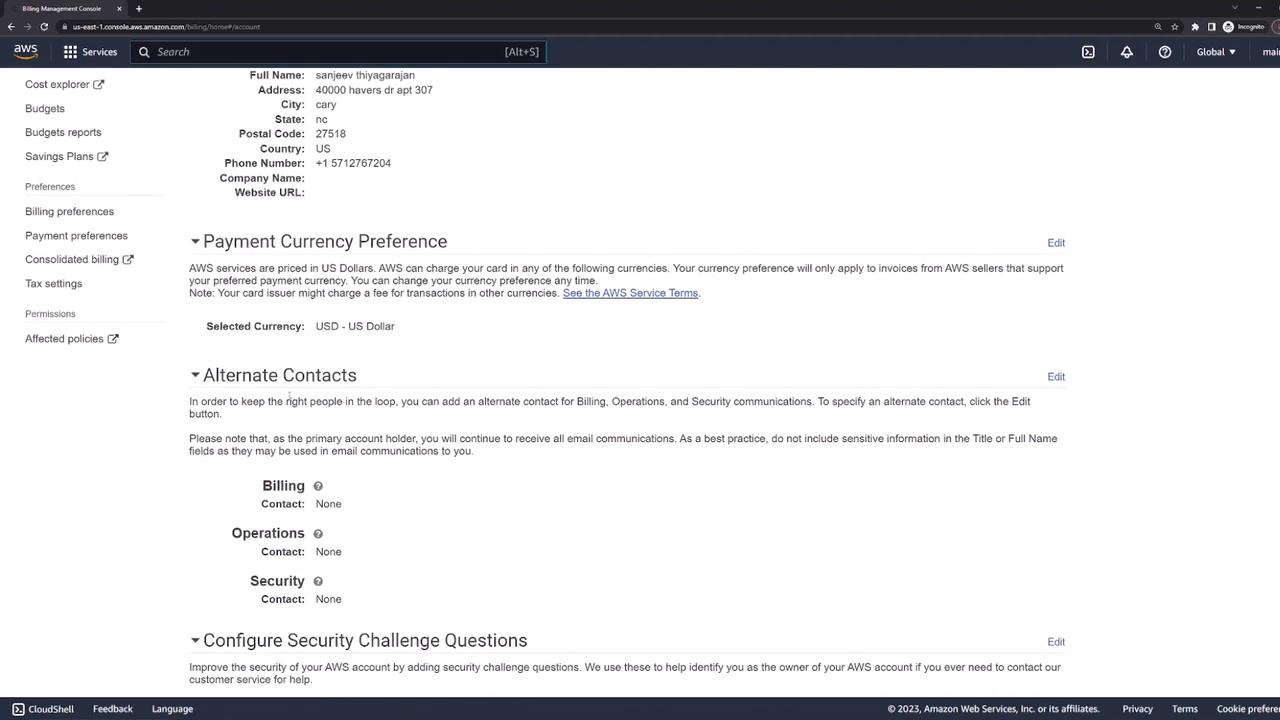
Task: Launch CloudShell from the top navigation bar
Action: coord(1088,52)
